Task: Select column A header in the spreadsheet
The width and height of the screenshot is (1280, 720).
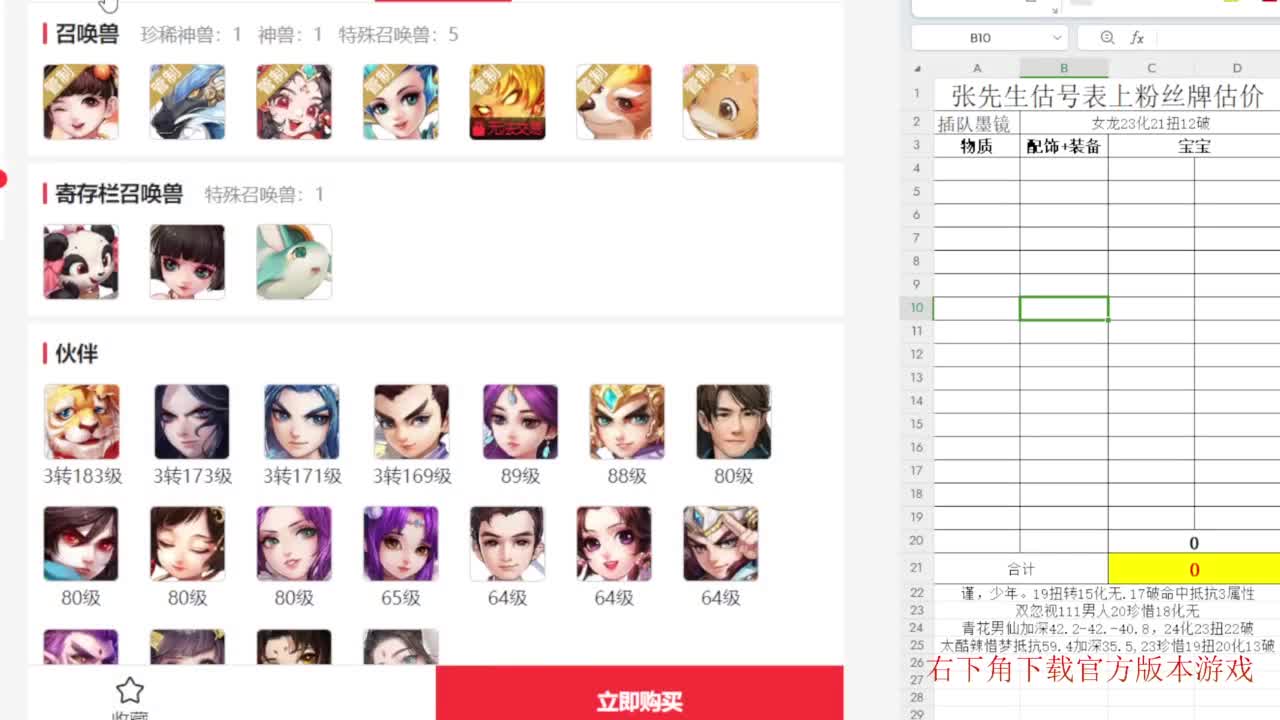Action: tap(977, 68)
